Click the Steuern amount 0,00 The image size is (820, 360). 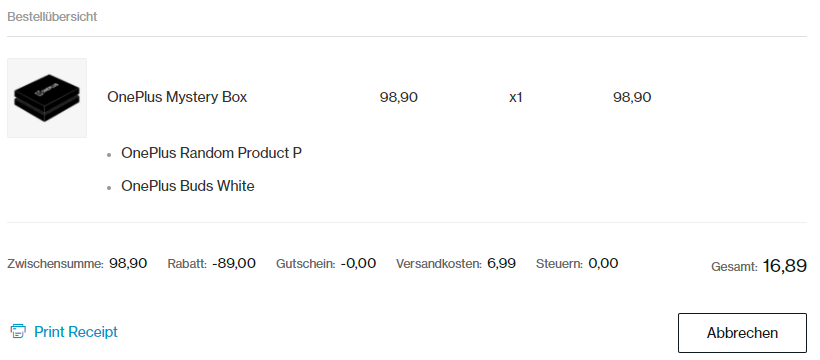click(x=603, y=263)
